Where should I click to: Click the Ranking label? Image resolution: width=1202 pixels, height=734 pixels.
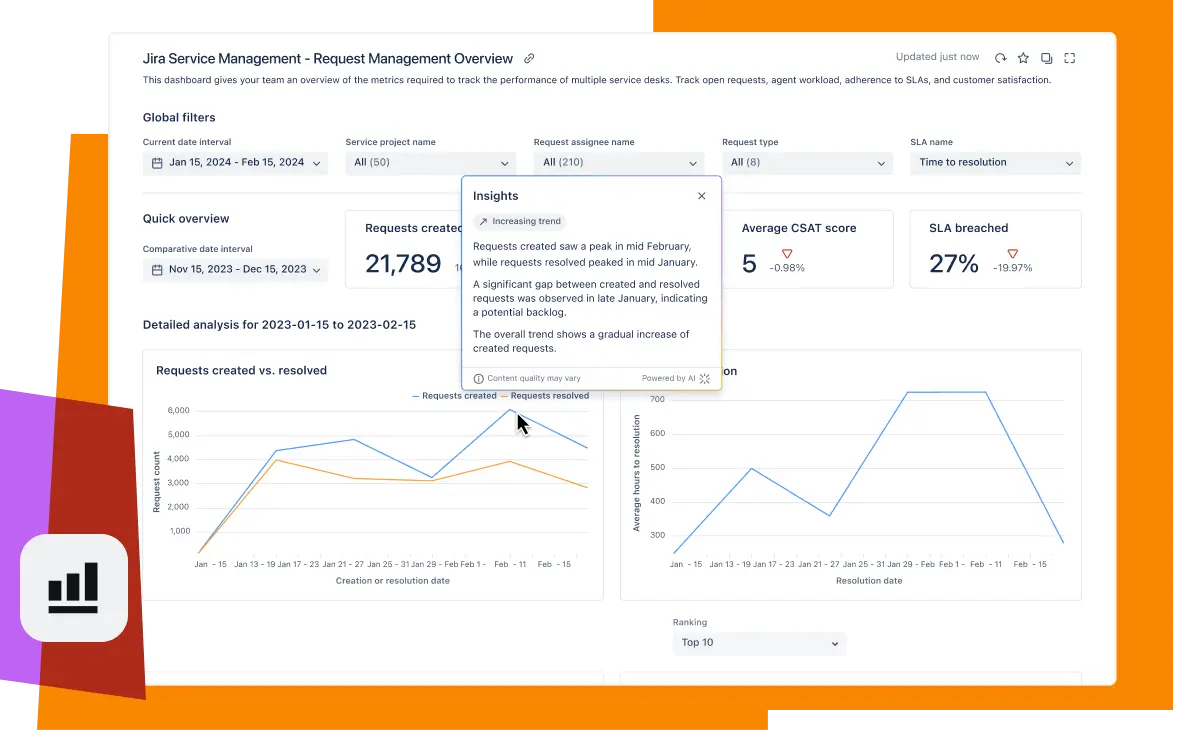click(690, 622)
